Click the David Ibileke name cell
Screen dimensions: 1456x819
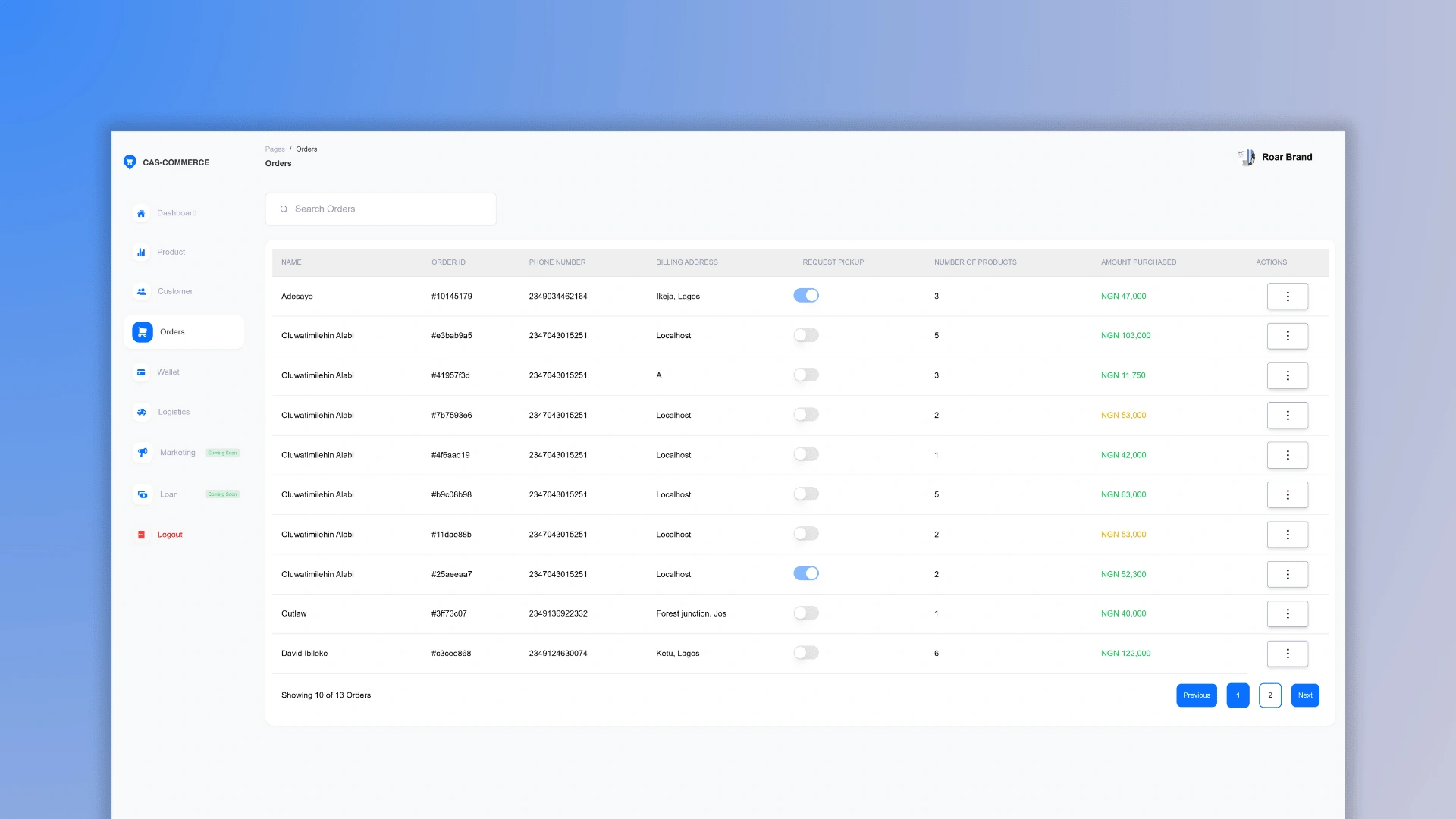coord(304,654)
